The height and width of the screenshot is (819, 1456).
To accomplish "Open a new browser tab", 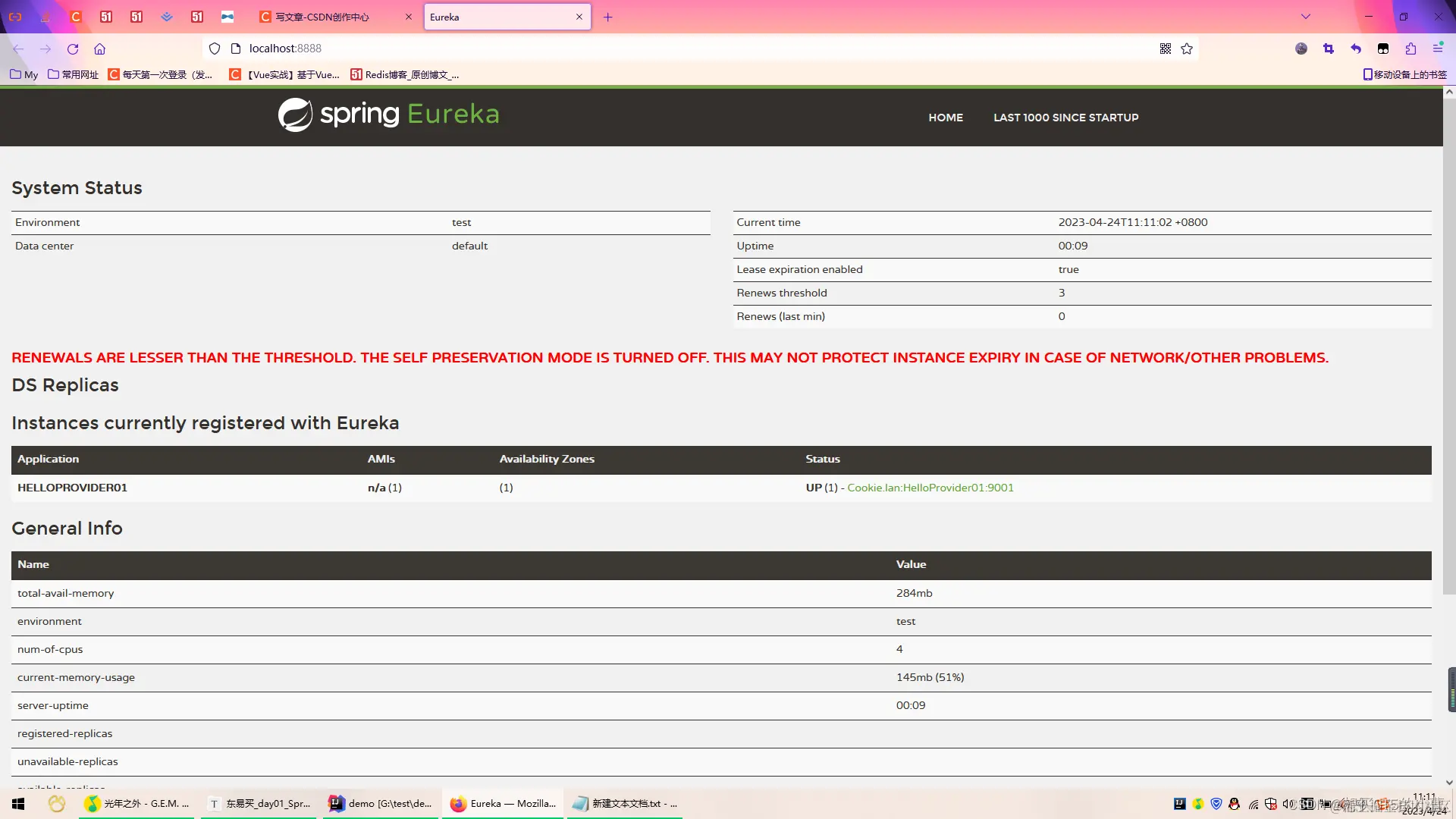I will pos(607,17).
